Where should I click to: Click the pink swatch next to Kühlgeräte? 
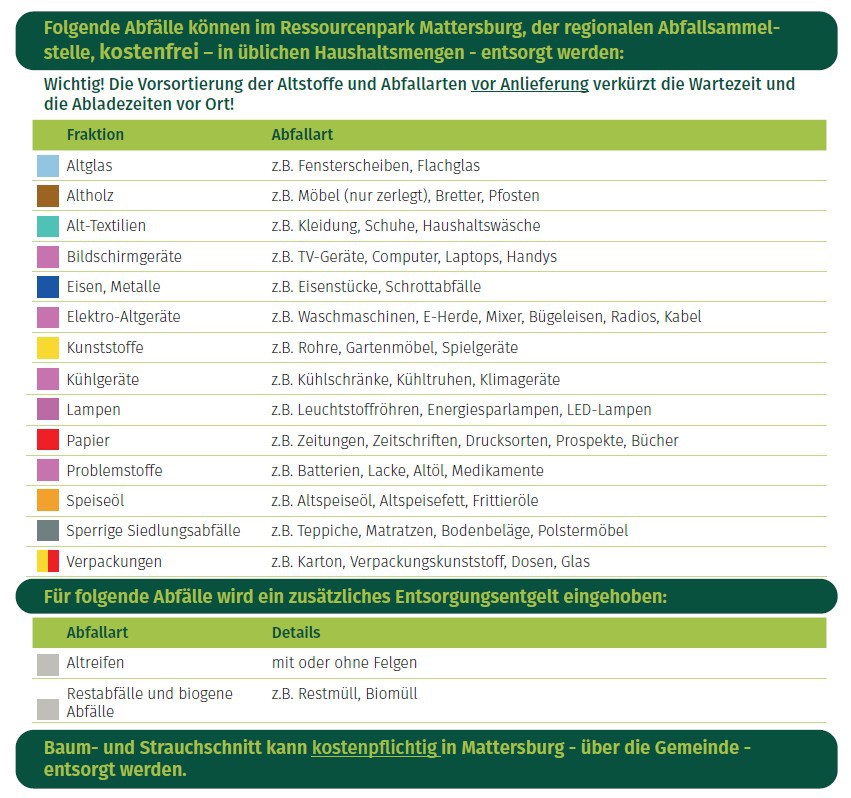[48, 379]
